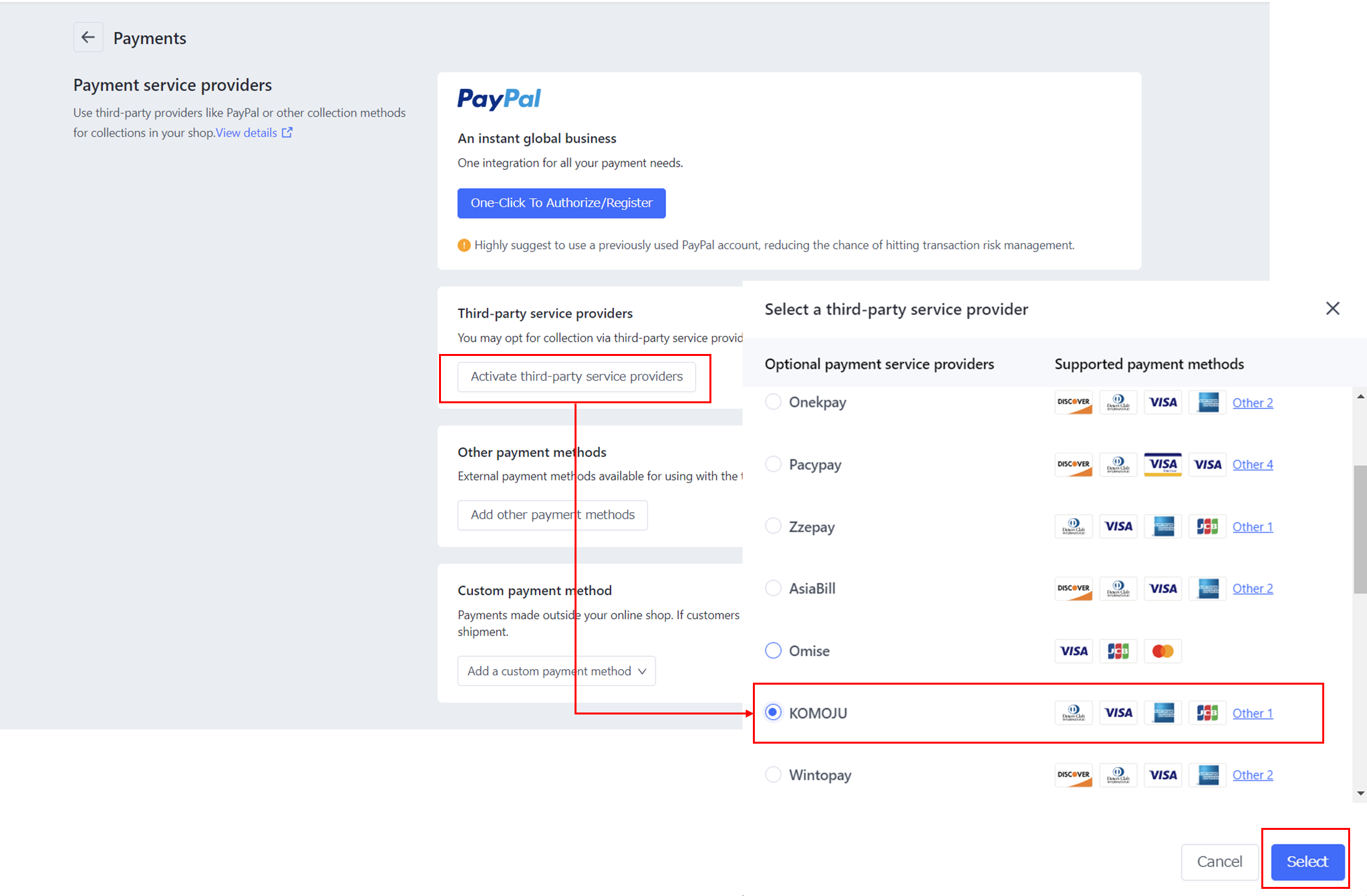Screen dimensions: 1367x896
Task: Click the American Express icon for AsiaBill
Action: point(1207,589)
